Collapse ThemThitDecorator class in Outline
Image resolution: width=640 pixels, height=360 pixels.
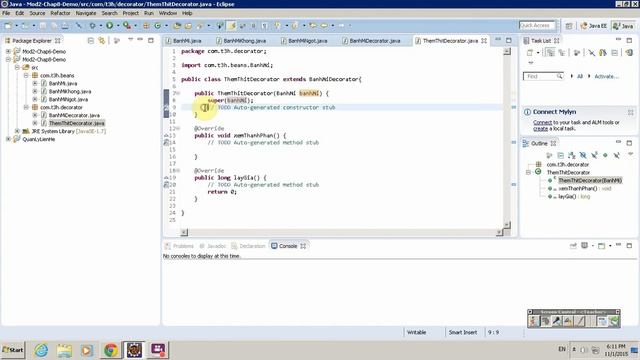click(528, 172)
